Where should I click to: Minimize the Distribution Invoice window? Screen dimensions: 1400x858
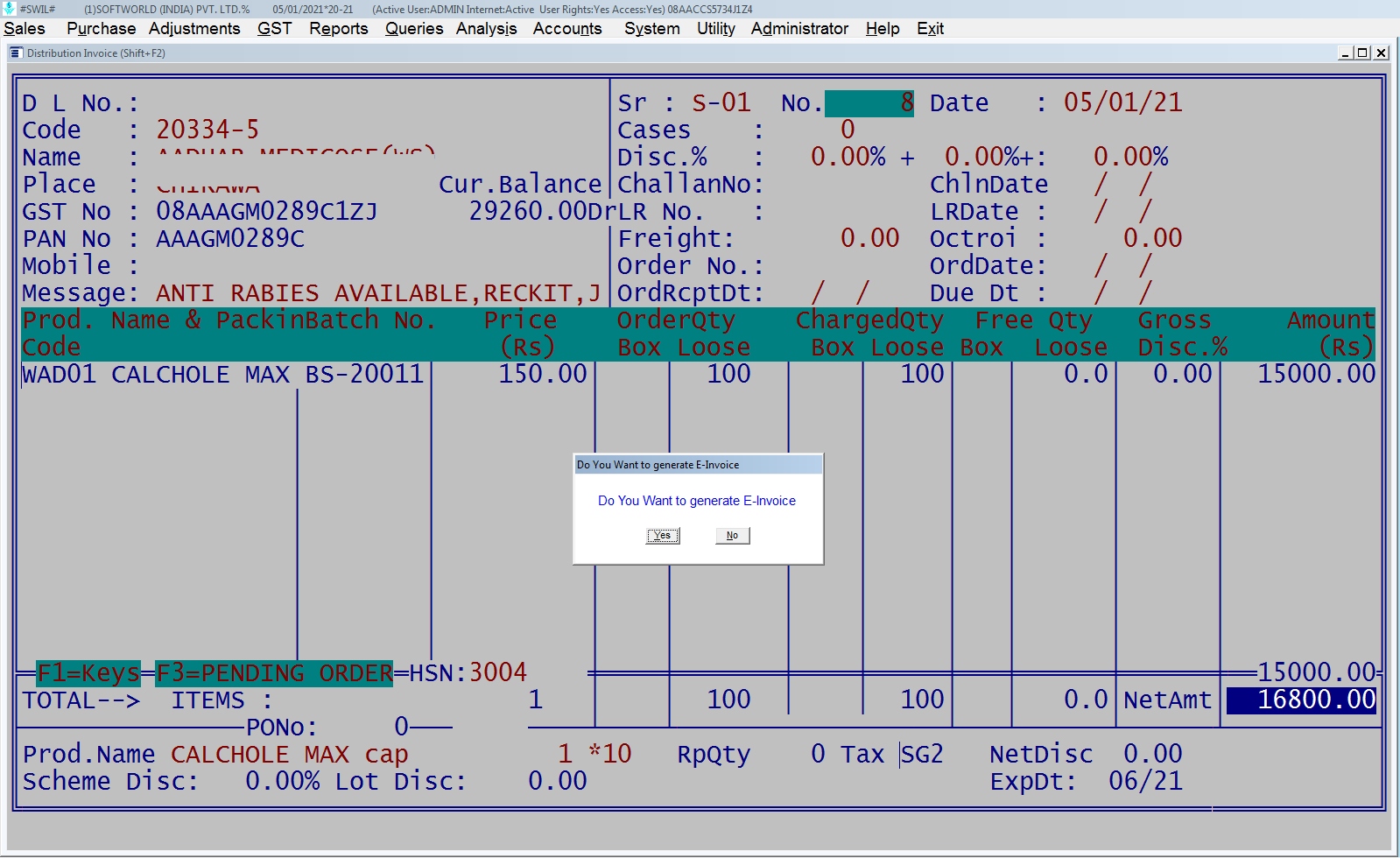click(x=1345, y=53)
